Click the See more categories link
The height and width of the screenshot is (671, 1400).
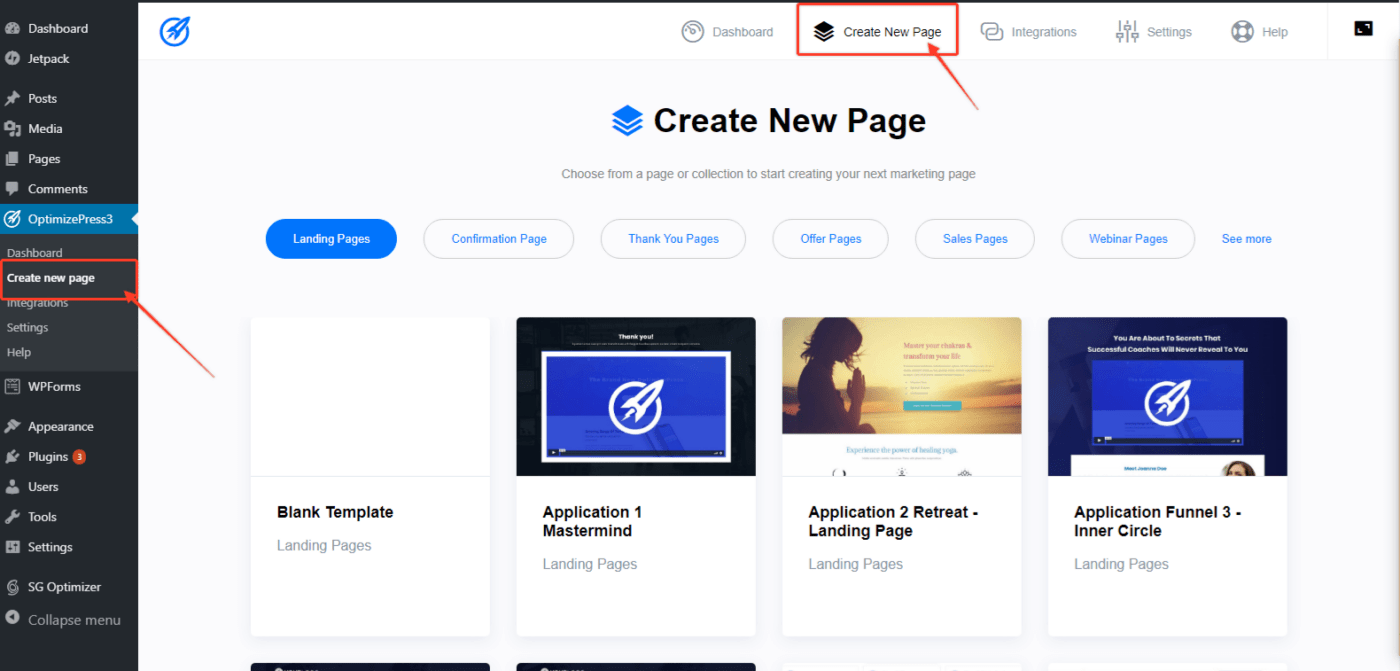click(x=1246, y=239)
